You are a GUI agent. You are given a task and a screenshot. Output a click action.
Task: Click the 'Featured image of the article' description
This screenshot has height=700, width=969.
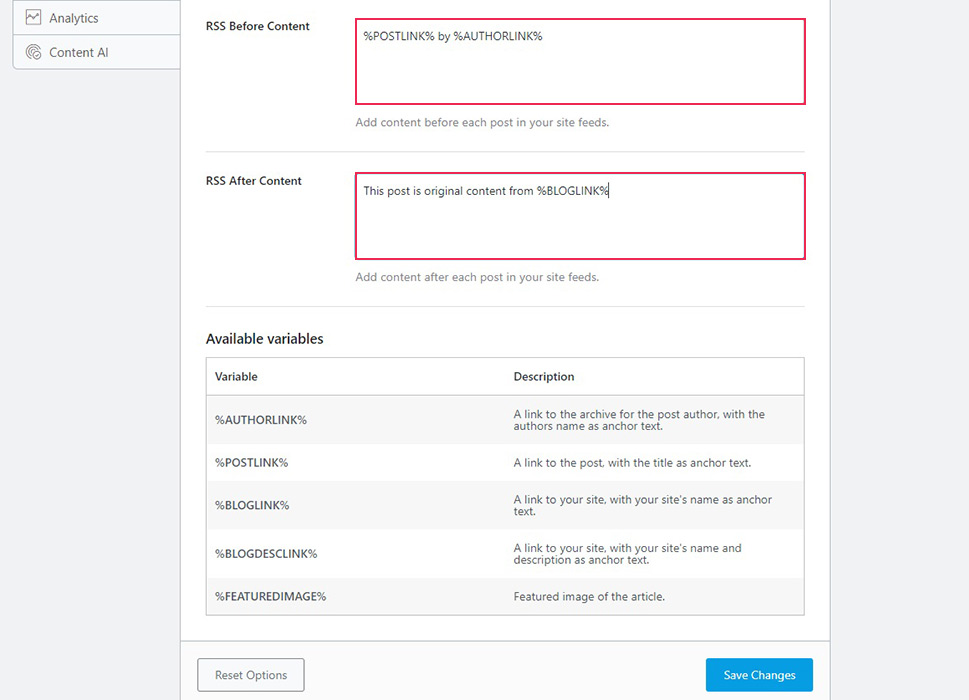click(x=589, y=596)
